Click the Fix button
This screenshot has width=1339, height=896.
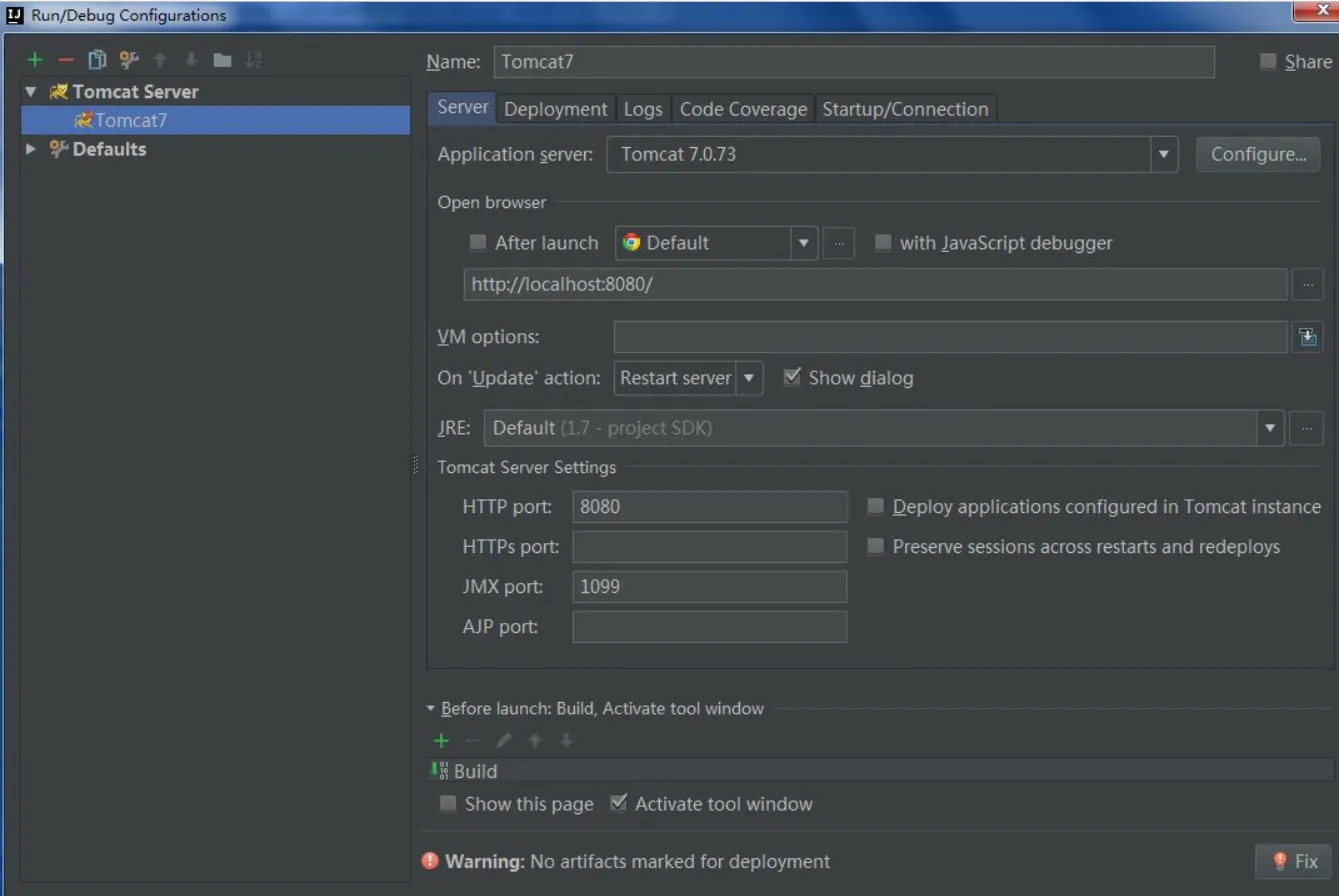(x=1293, y=861)
